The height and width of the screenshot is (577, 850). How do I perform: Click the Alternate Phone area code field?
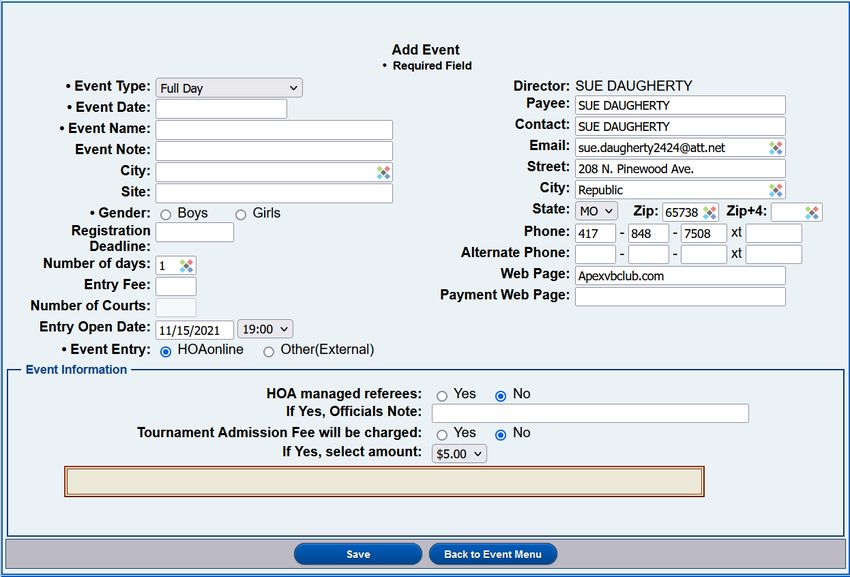[x=595, y=254]
